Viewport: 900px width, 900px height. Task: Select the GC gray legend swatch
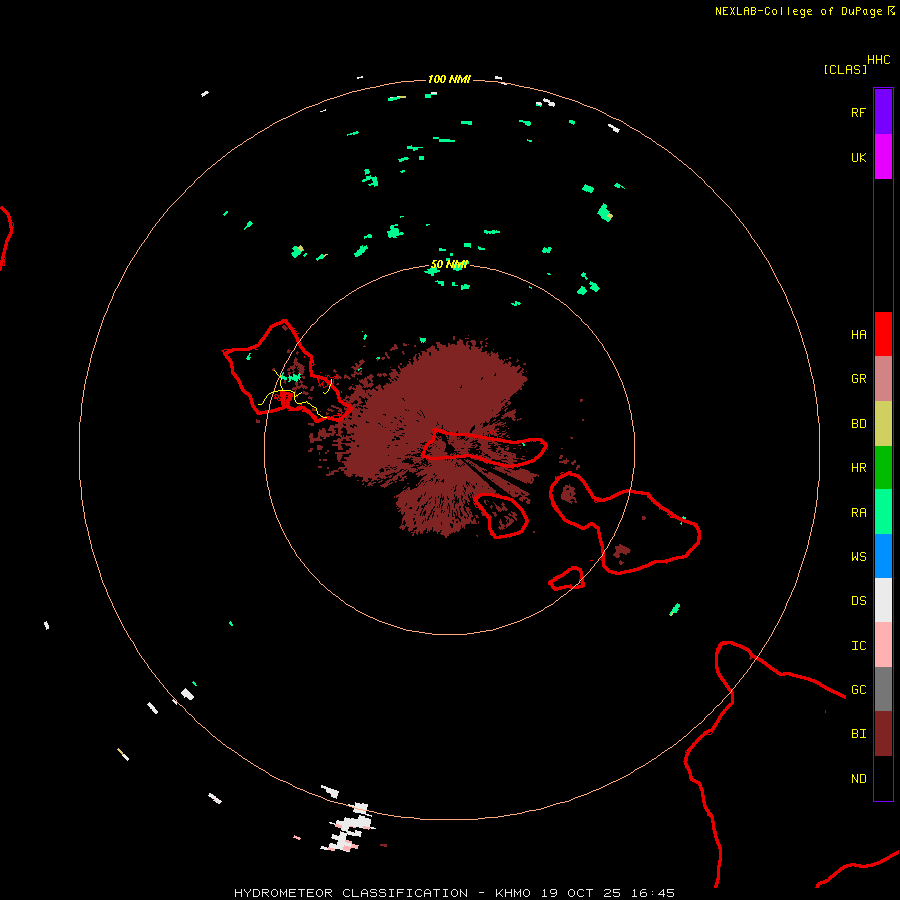pyautogui.click(x=883, y=689)
